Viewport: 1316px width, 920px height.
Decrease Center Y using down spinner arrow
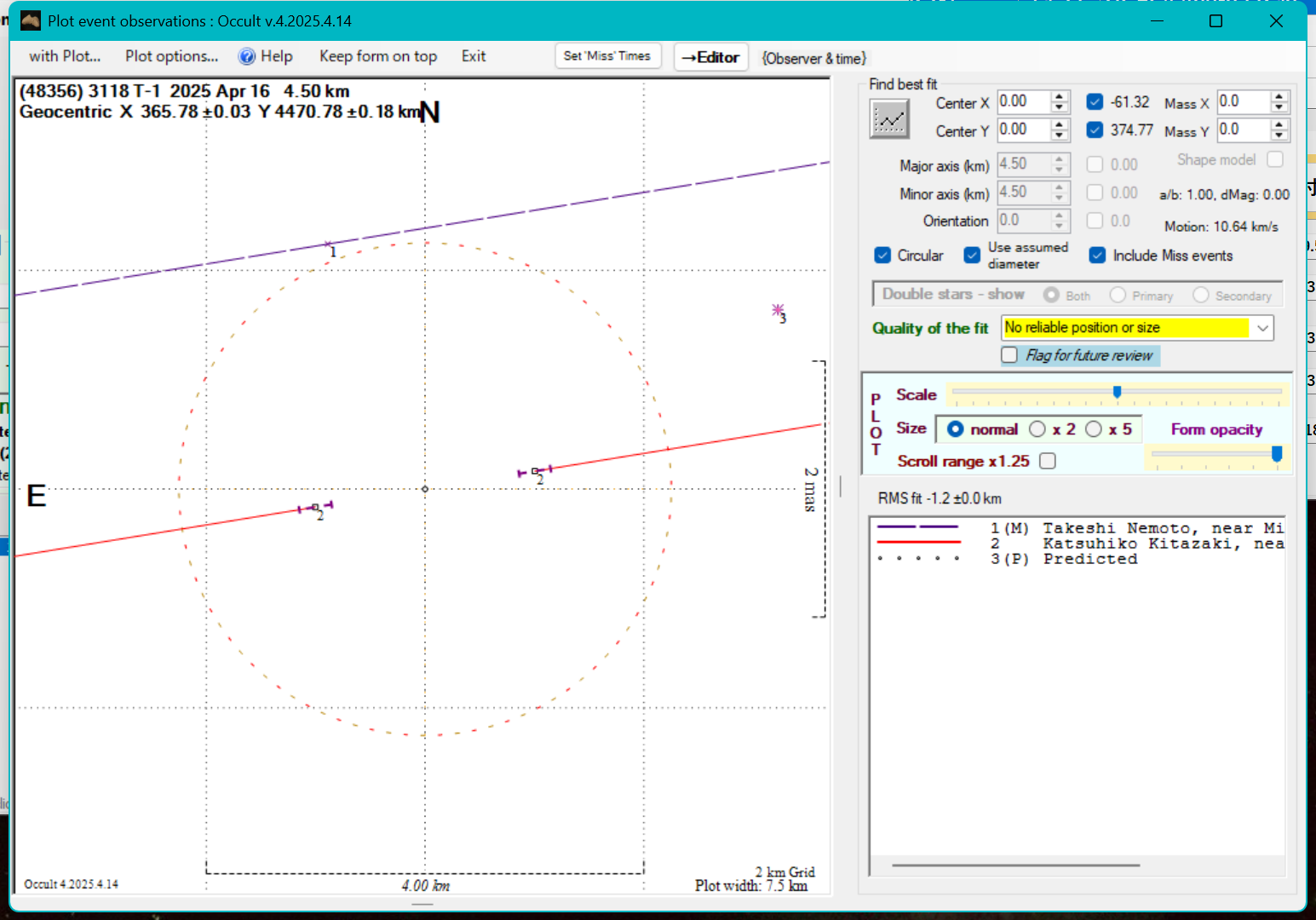tap(1059, 135)
